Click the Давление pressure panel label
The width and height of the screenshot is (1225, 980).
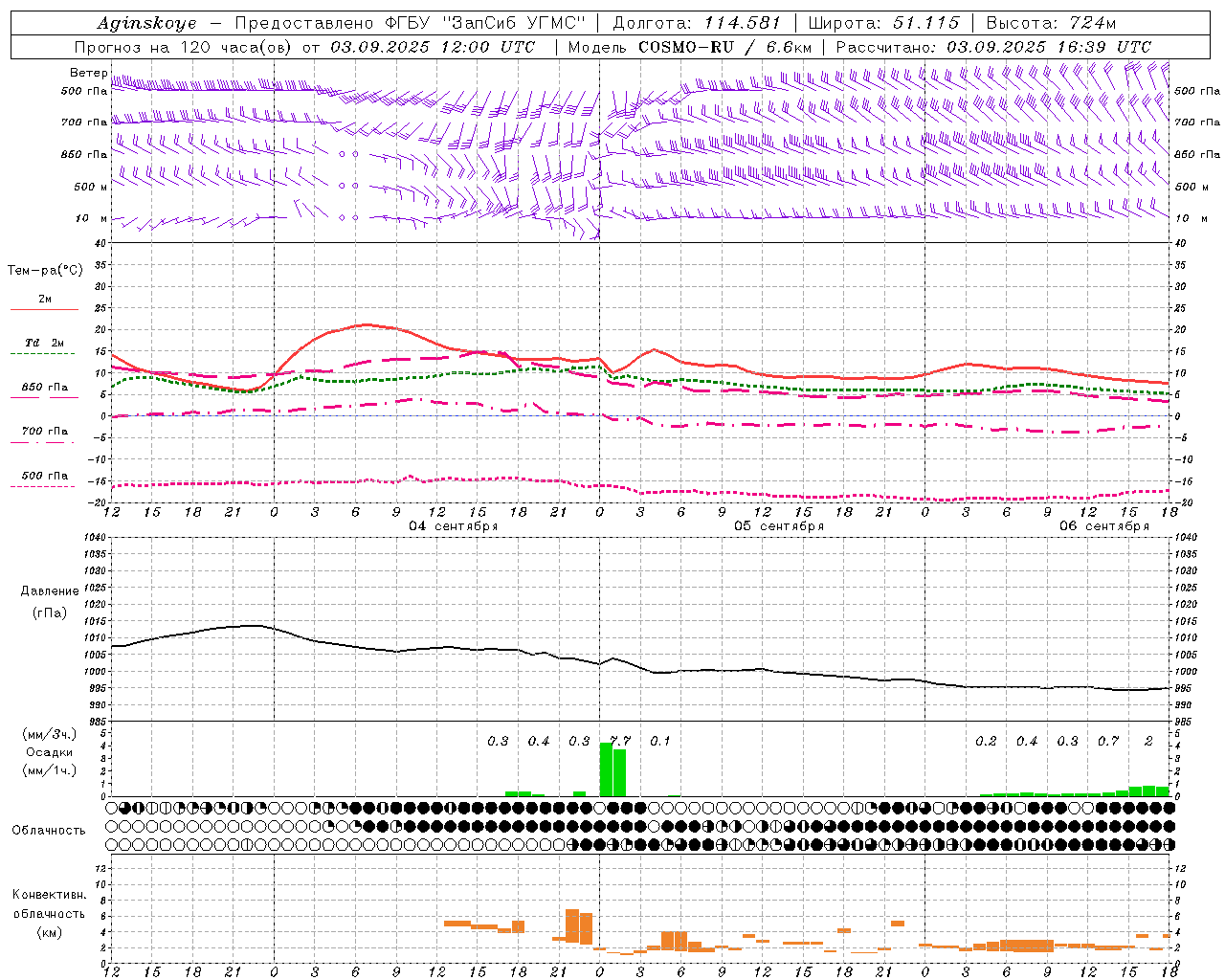pyautogui.click(x=50, y=590)
